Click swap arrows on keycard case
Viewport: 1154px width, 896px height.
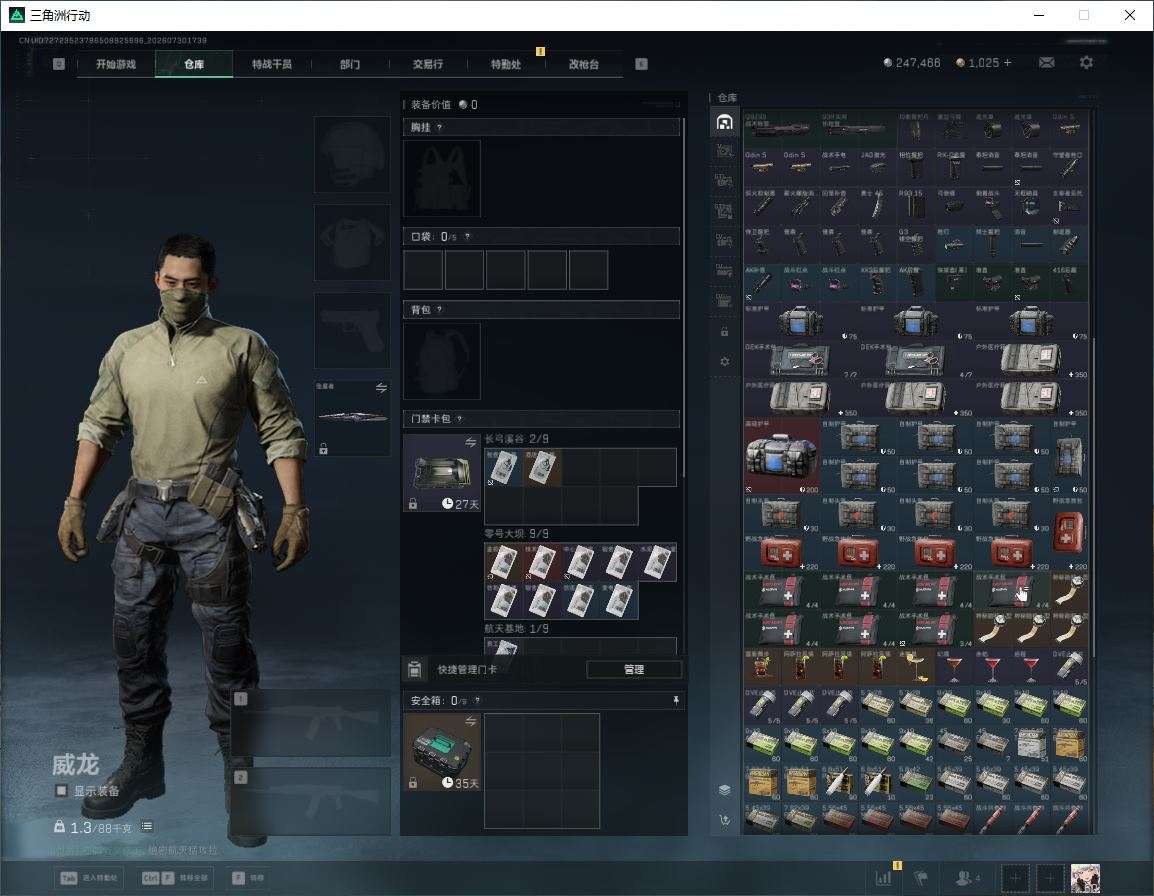click(x=470, y=442)
